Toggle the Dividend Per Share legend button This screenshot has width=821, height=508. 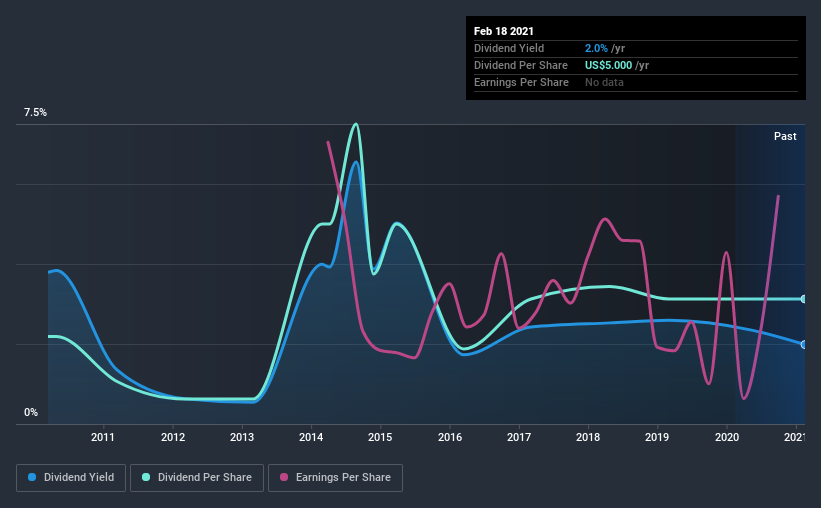(197, 478)
